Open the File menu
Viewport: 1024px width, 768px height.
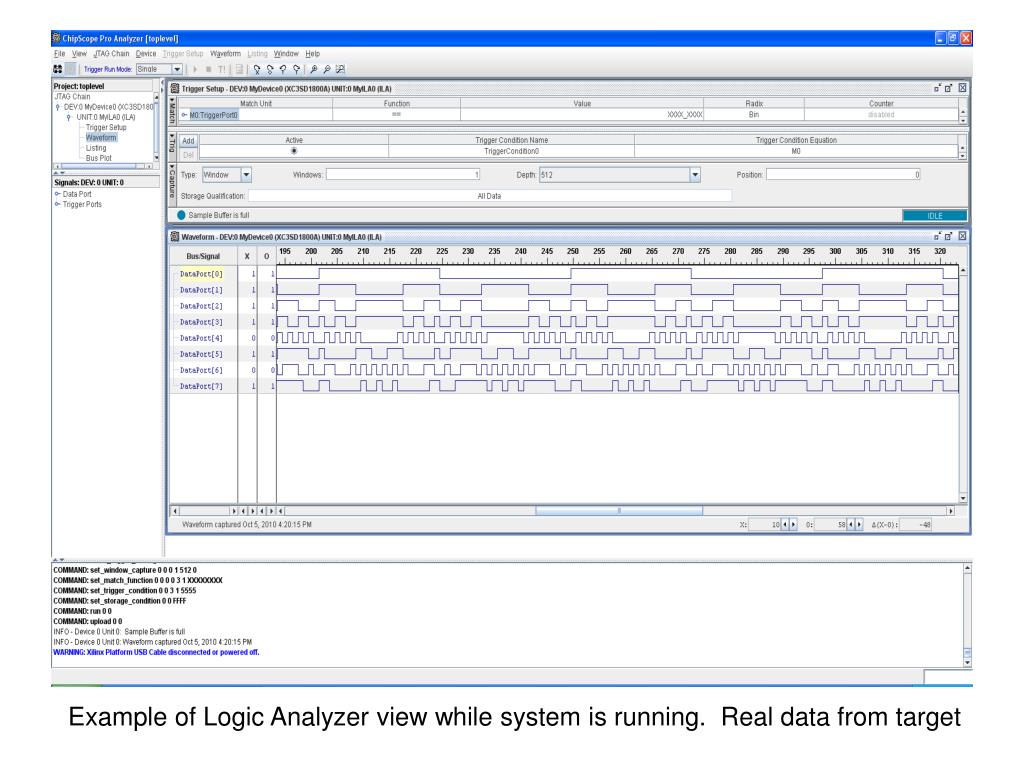(59, 54)
